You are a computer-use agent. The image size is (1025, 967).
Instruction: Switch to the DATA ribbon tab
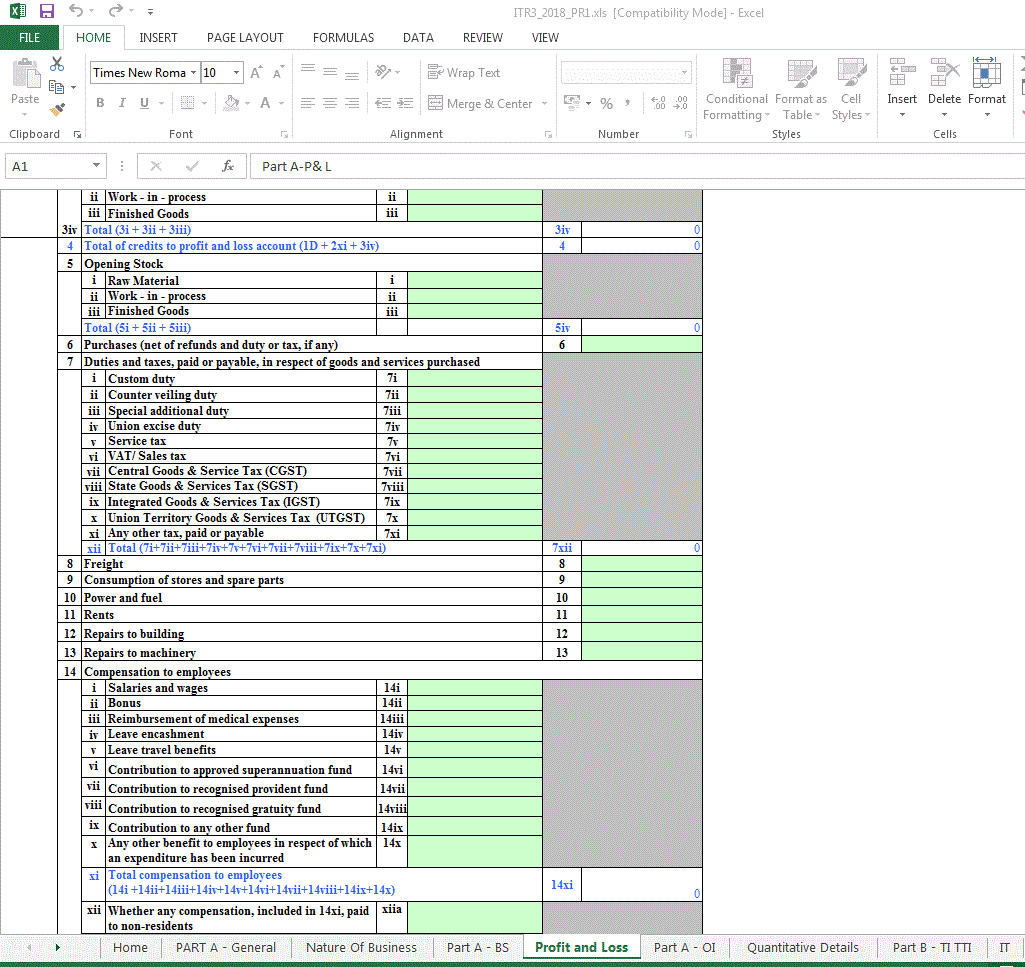pos(418,37)
